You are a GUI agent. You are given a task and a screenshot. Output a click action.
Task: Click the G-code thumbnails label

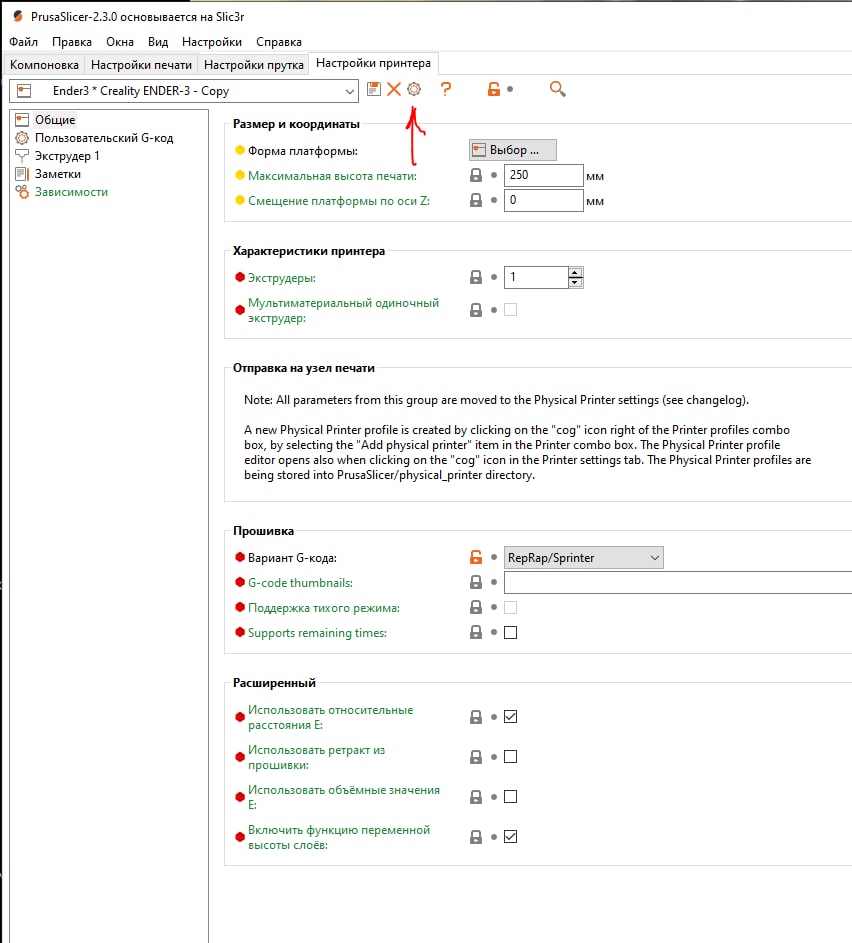coord(300,583)
